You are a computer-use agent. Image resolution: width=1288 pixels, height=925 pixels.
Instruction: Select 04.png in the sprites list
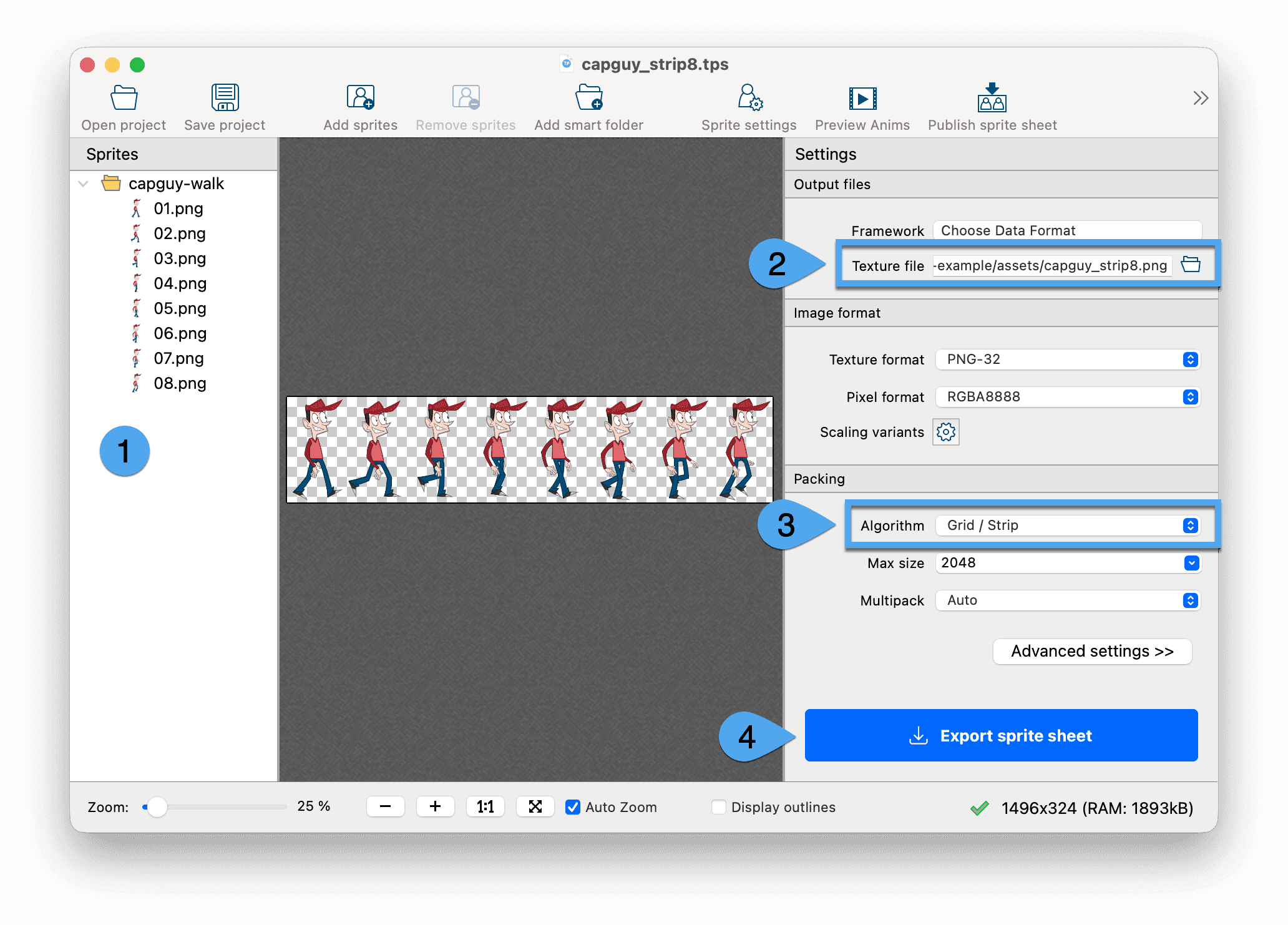coord(180,283)
